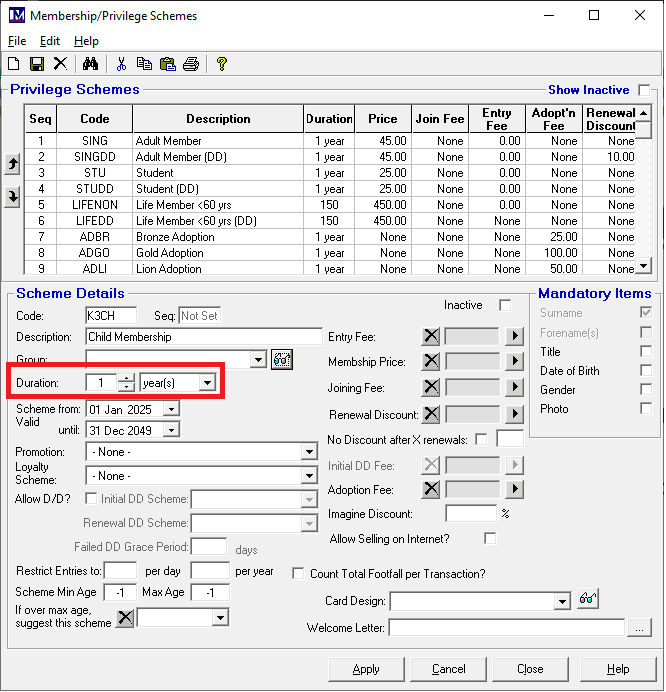Click glasses icon next to Card Design
The image size is (666, 692).
coord(589,600)
